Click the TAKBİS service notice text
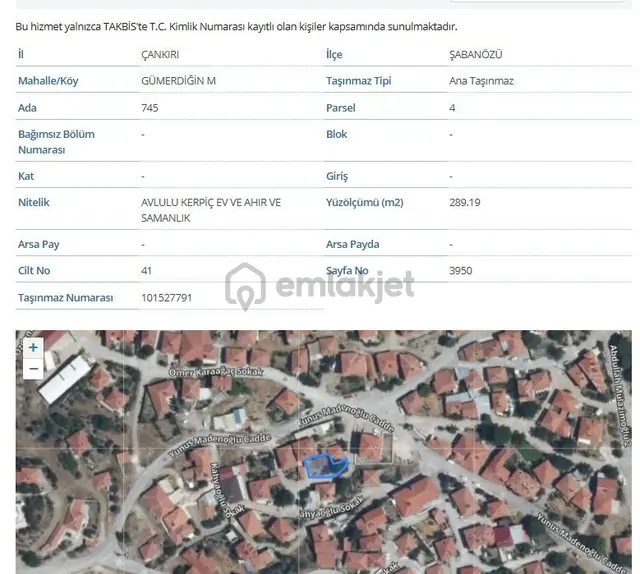 (236, 27)
